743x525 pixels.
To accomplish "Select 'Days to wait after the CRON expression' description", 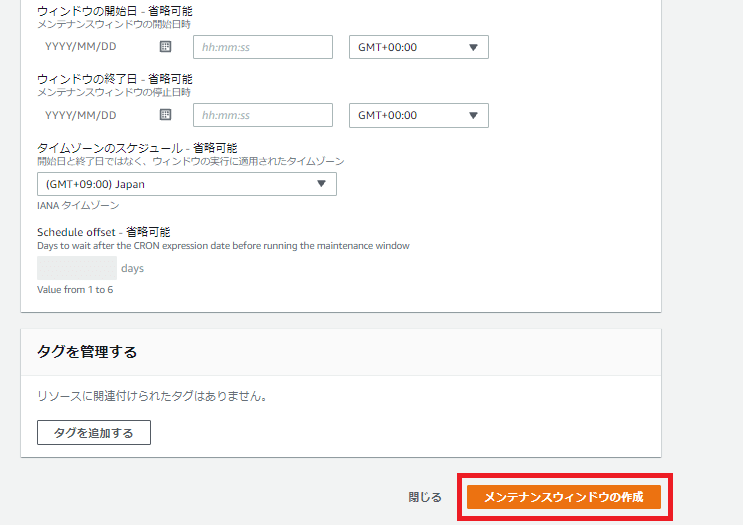I will point(223,245).
